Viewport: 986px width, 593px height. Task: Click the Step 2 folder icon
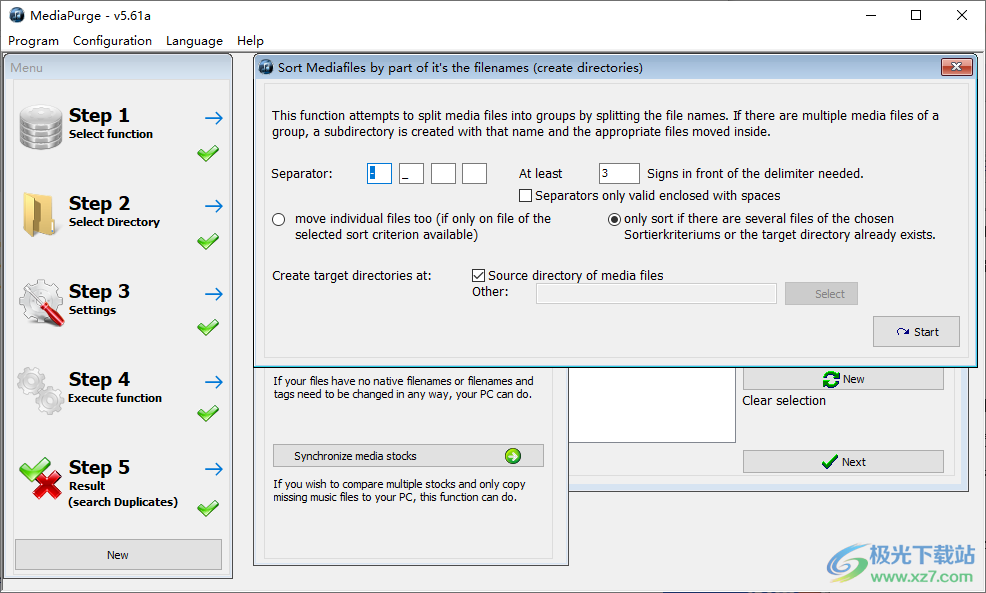tap(39, 214)
